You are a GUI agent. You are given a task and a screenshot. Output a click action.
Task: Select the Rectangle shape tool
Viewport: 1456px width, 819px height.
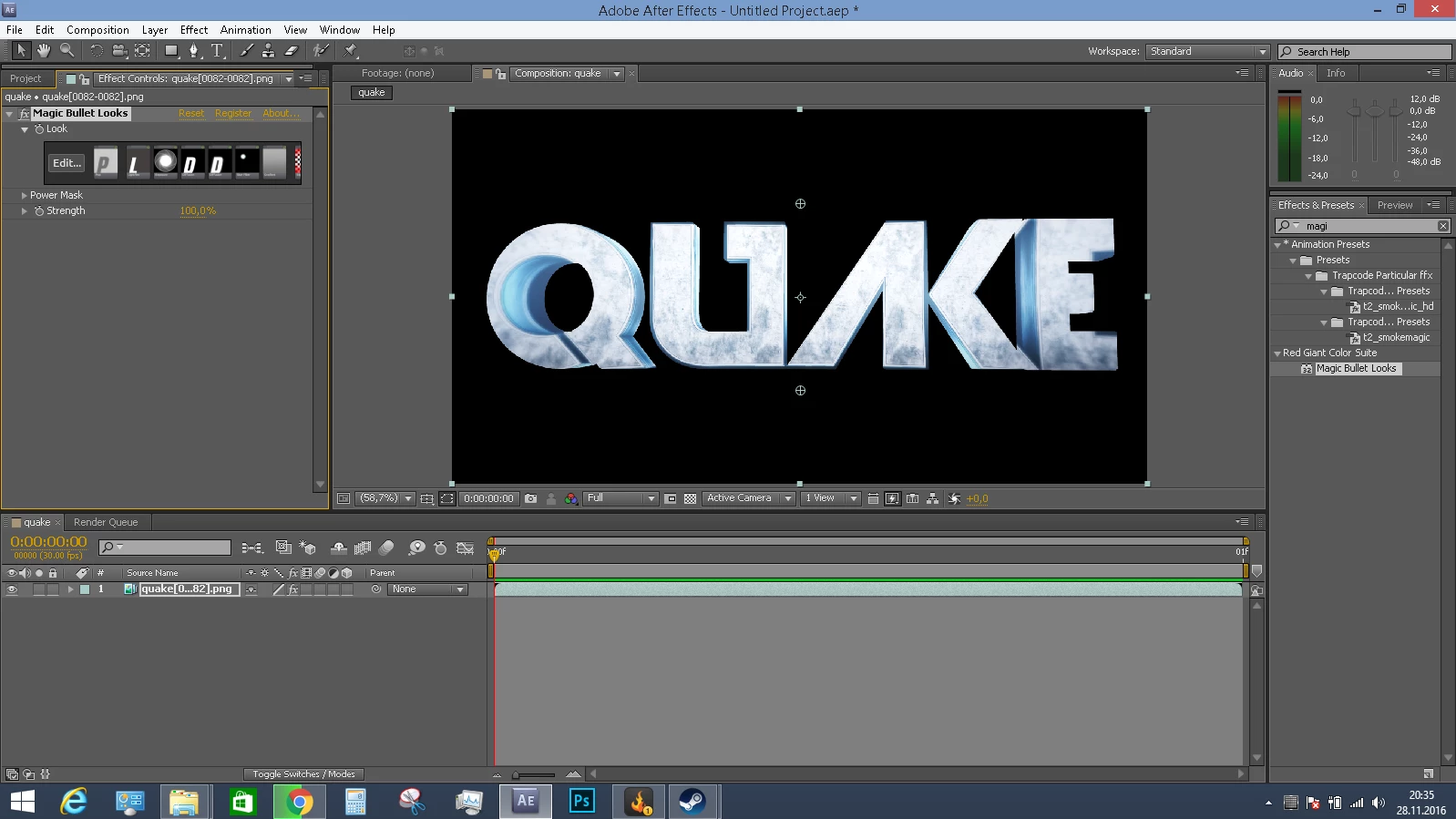(x=171, y=51)
